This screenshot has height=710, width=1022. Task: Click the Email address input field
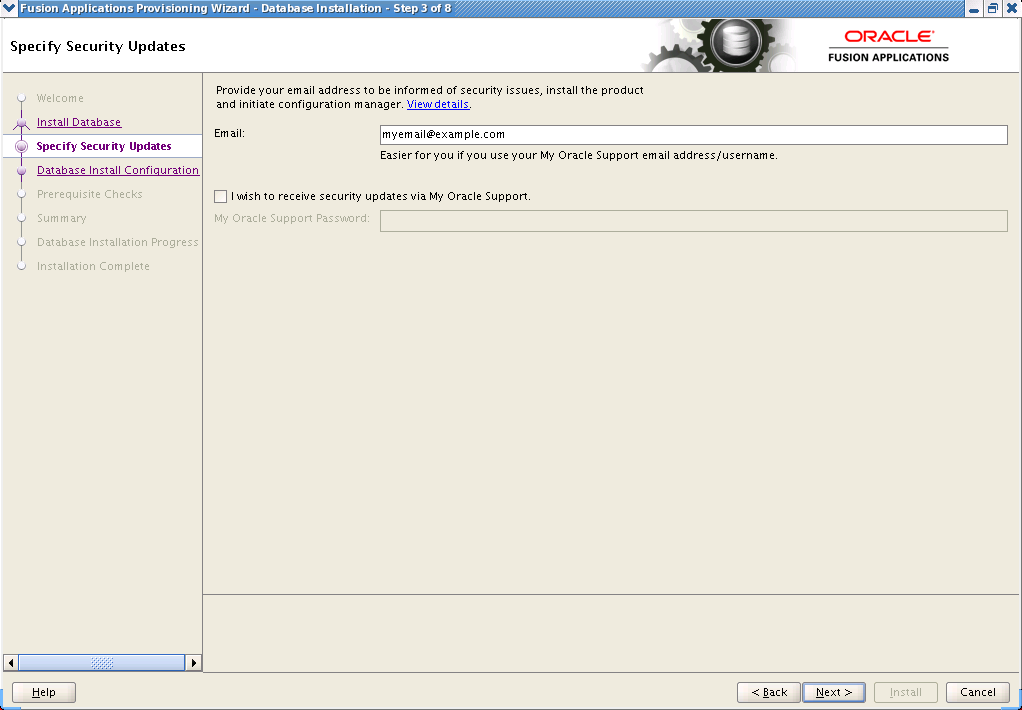[x=694, y=135]
